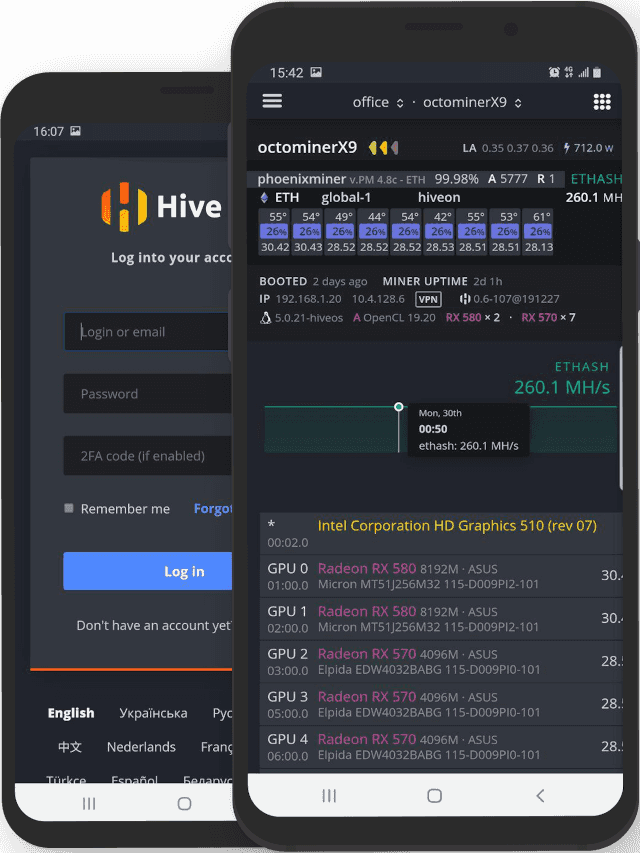The height and width of the screenshot is (853, 640).
Task: Select the GPU 0 Radeon RX 580 row
Action: 441,576
